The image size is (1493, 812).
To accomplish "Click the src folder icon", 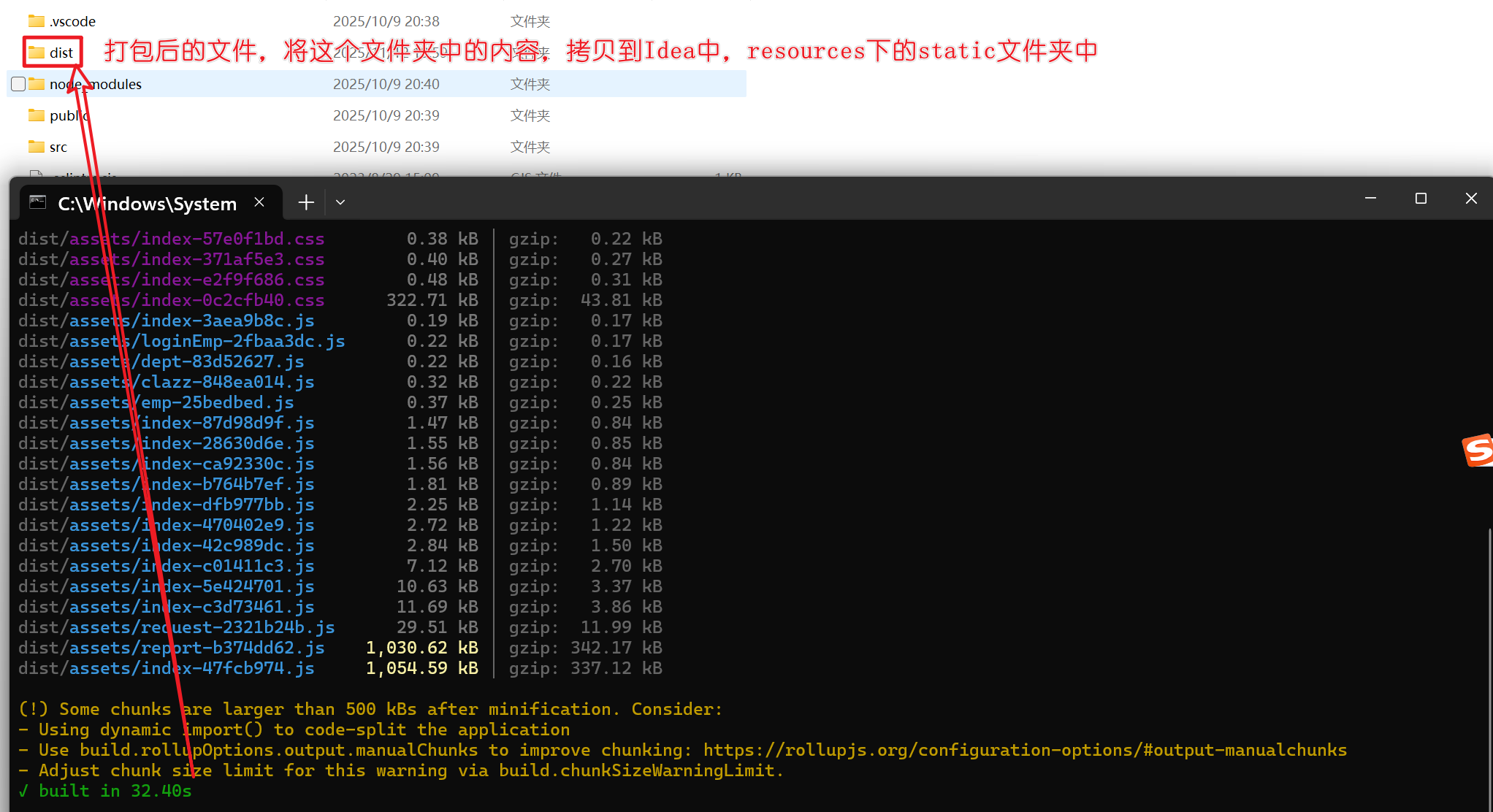I will [x=37, y=147].
